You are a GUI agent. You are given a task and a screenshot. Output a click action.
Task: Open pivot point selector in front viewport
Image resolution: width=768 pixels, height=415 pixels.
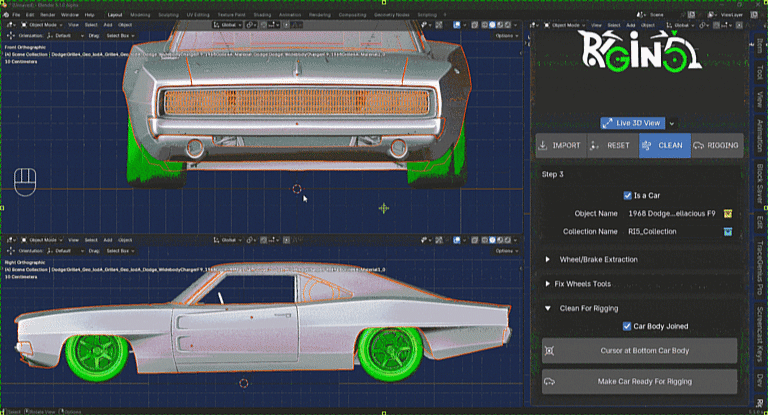[251, 24]
